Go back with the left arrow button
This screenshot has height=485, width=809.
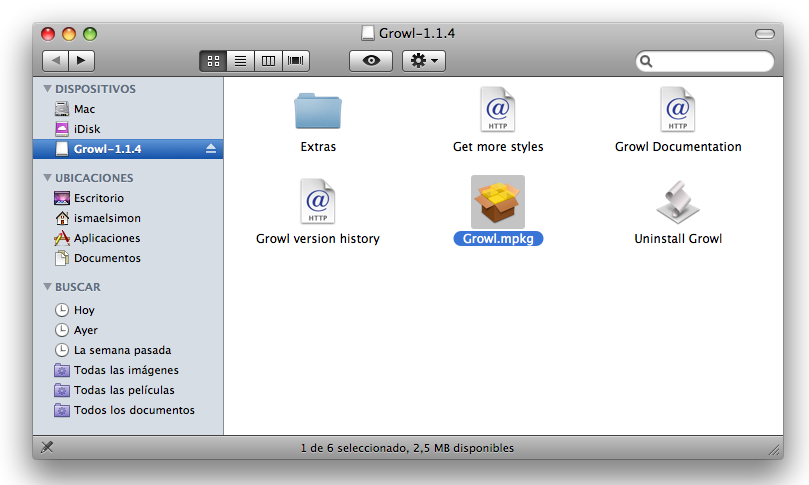[55, 61]
